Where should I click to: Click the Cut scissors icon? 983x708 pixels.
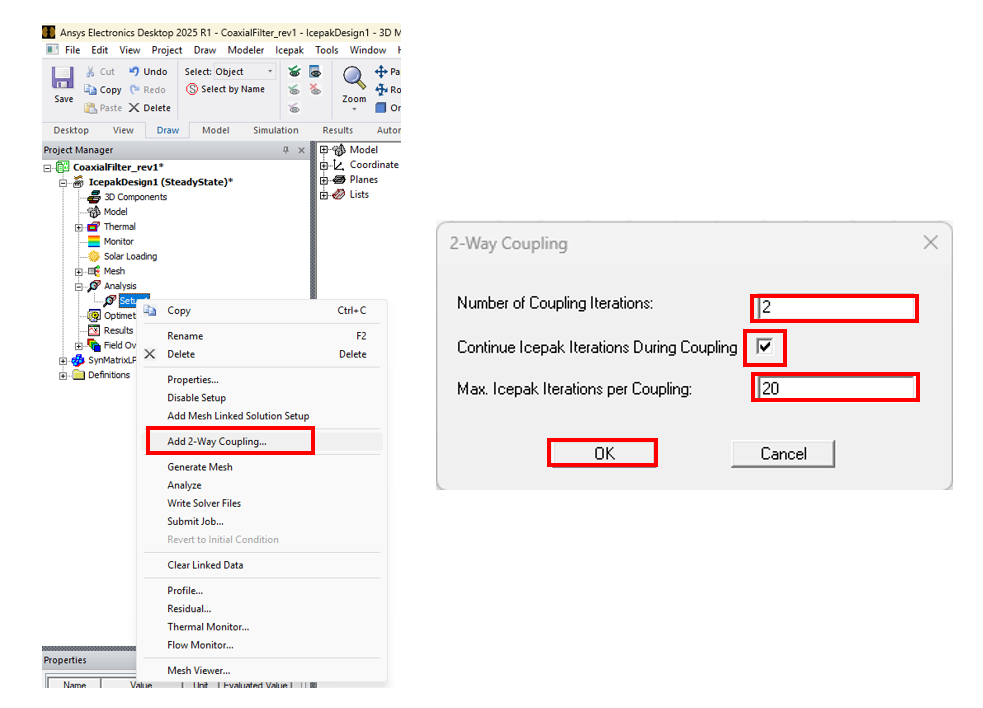[x=91, y=71]
